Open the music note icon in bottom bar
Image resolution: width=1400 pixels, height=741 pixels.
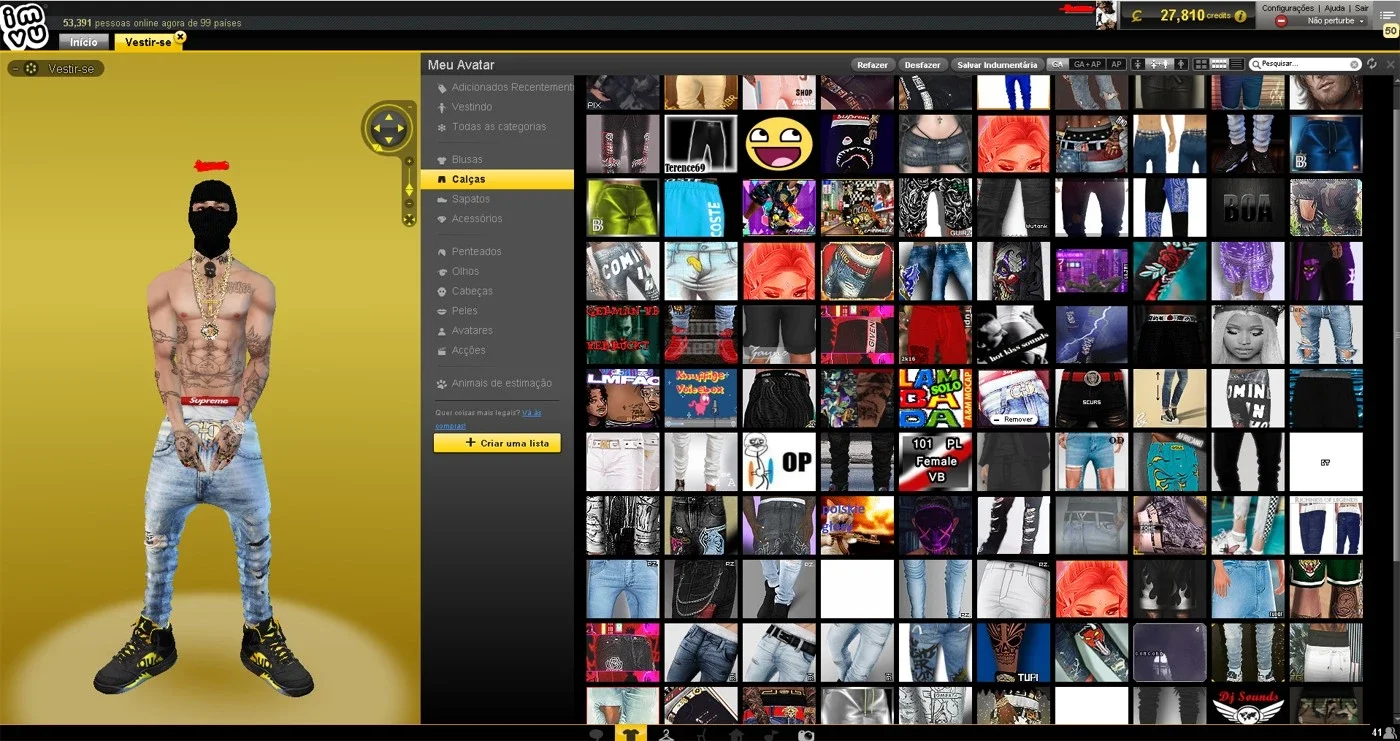click(771, 735)
